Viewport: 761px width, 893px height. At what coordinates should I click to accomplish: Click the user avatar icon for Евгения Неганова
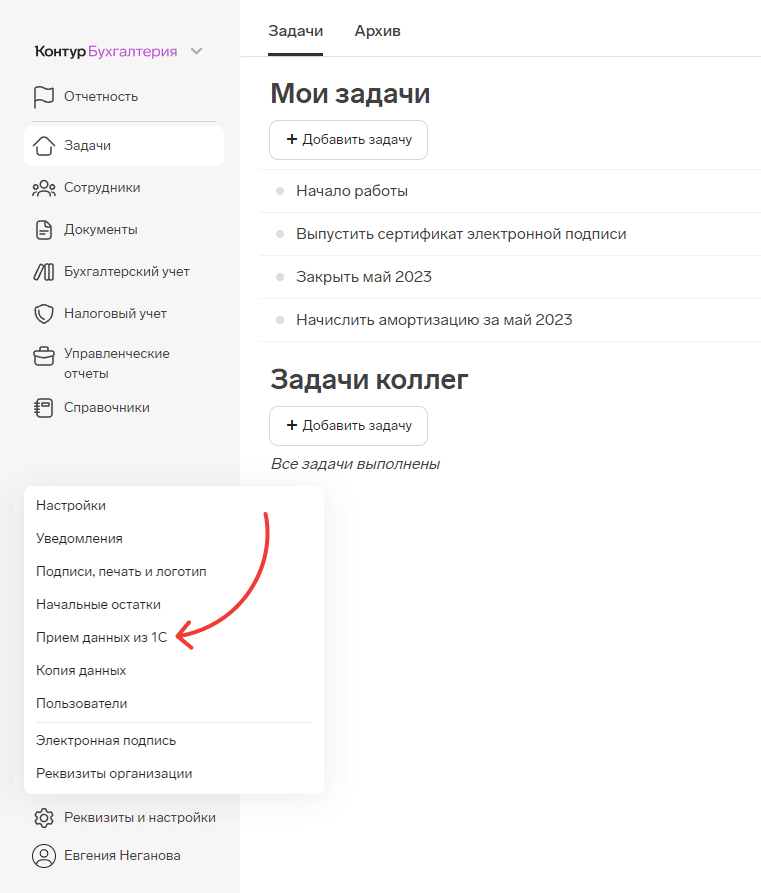[x=44, y=855]
